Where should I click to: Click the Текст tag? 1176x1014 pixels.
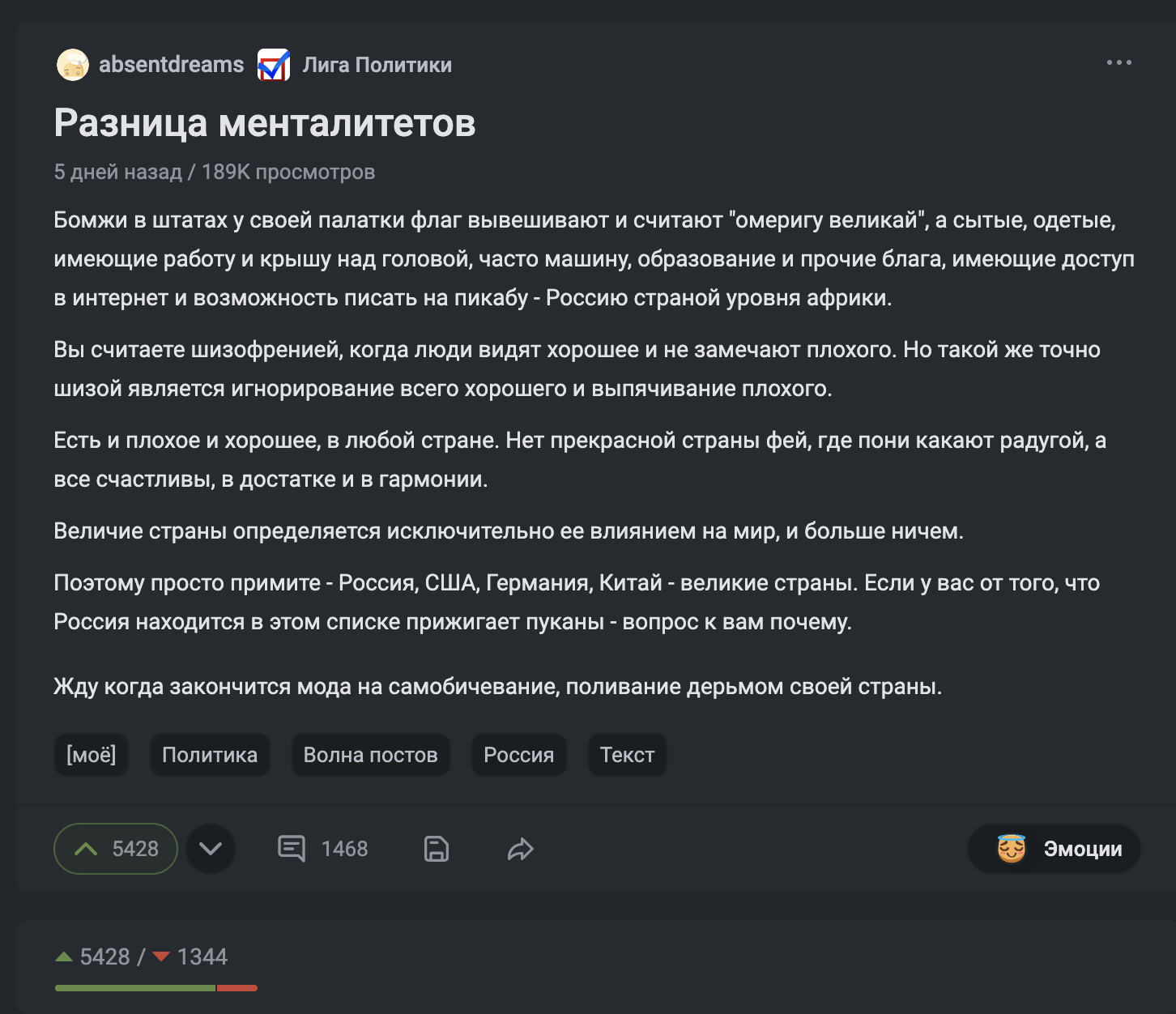click(x=627, y=755)
